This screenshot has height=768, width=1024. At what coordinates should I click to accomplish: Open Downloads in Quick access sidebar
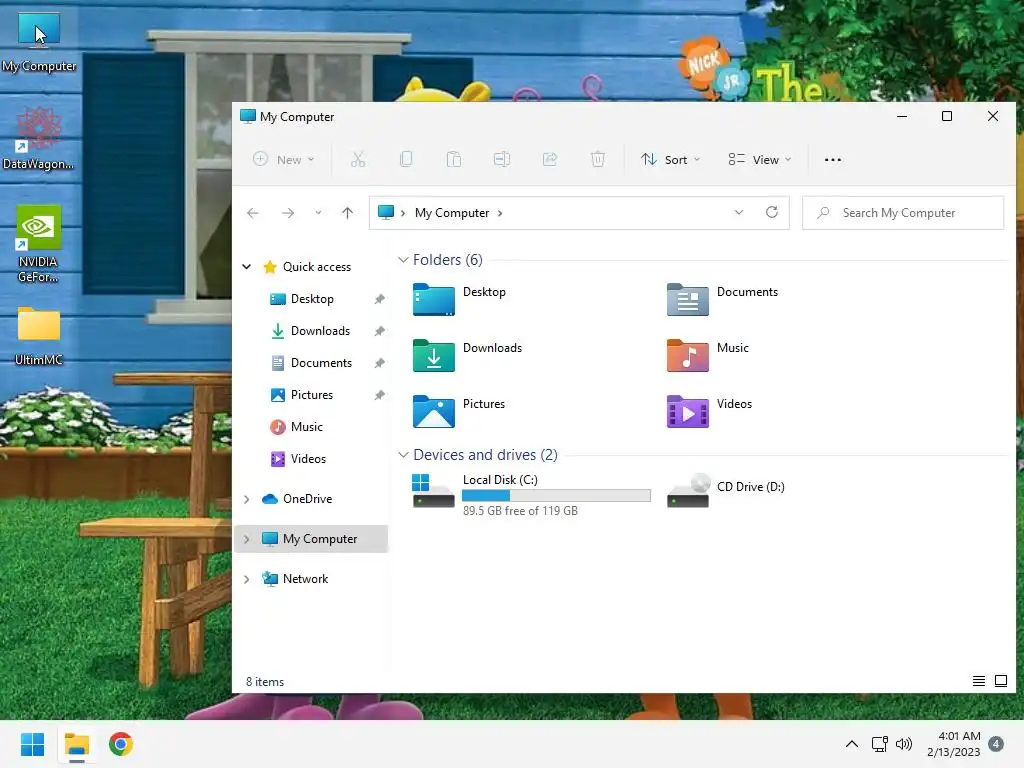[311, 330]
